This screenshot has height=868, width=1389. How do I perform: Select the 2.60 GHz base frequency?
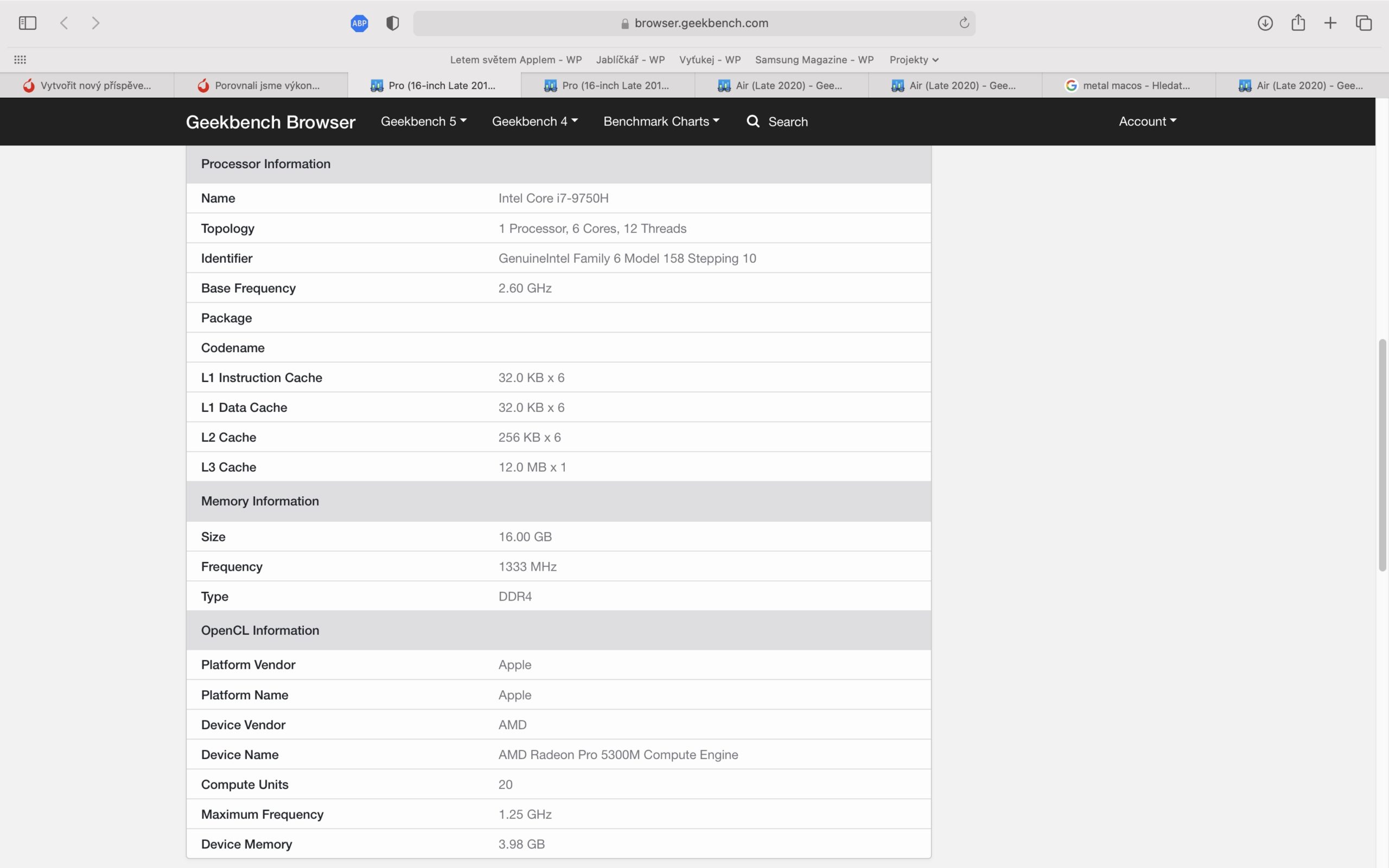[525, 288]
